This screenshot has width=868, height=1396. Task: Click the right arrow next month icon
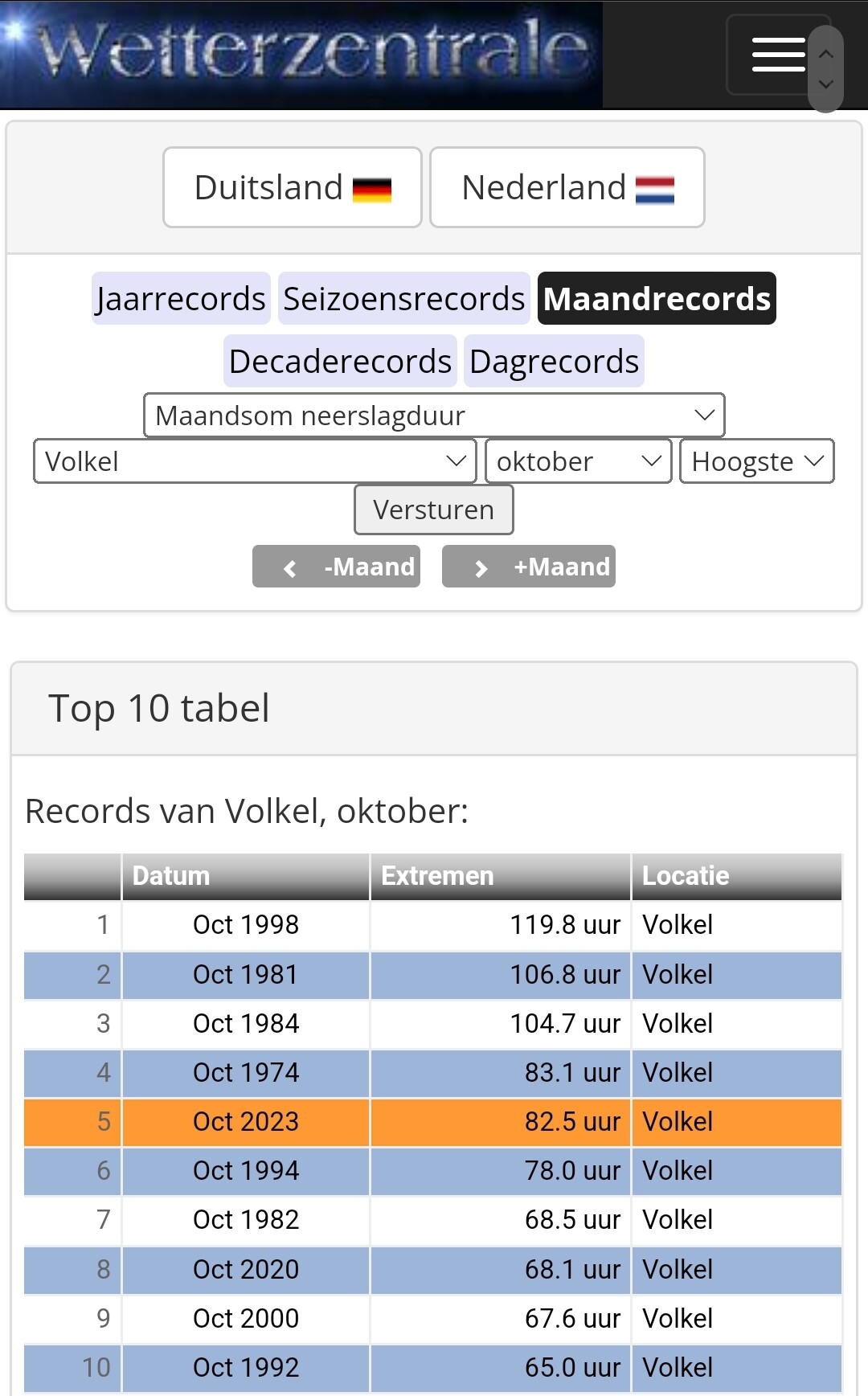pyautogui.click(x=481, y=568)
